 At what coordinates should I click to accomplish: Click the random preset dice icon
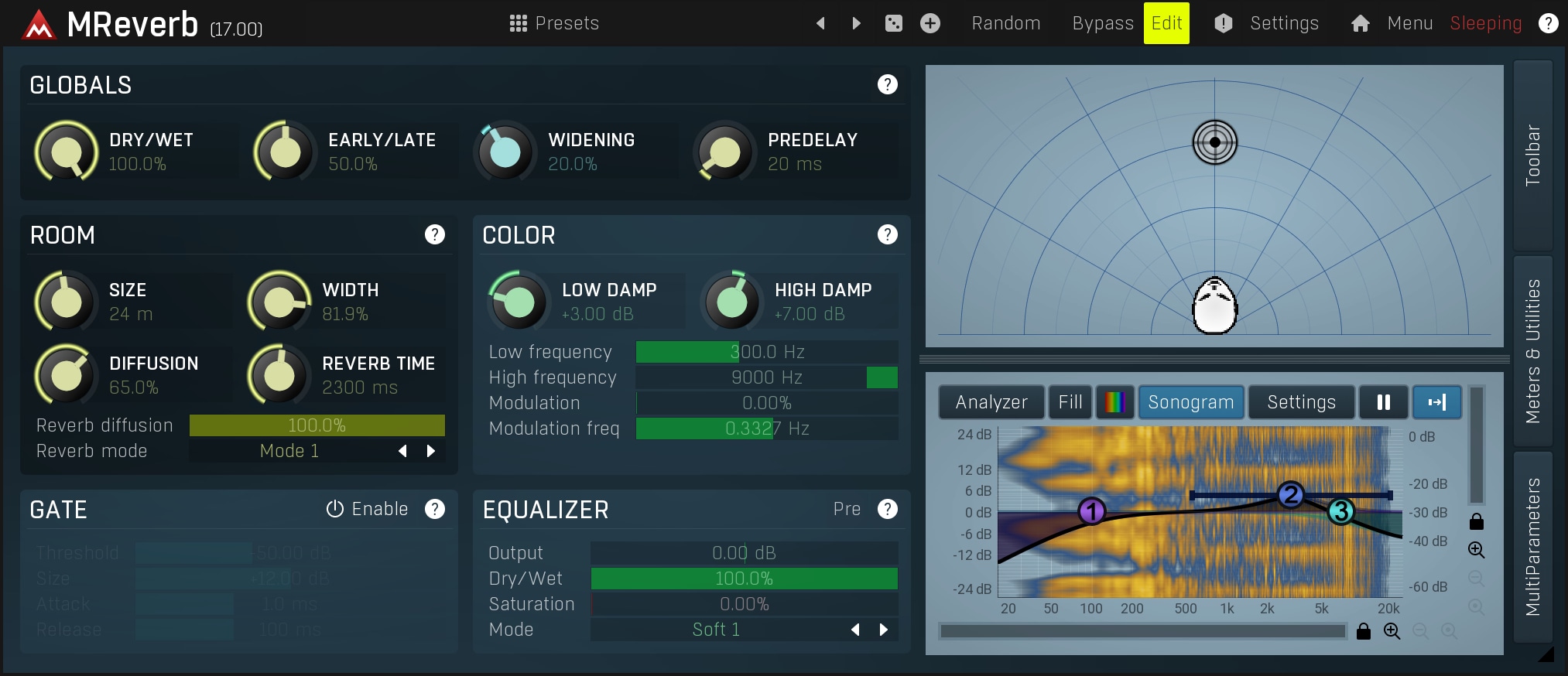(893, 23)
